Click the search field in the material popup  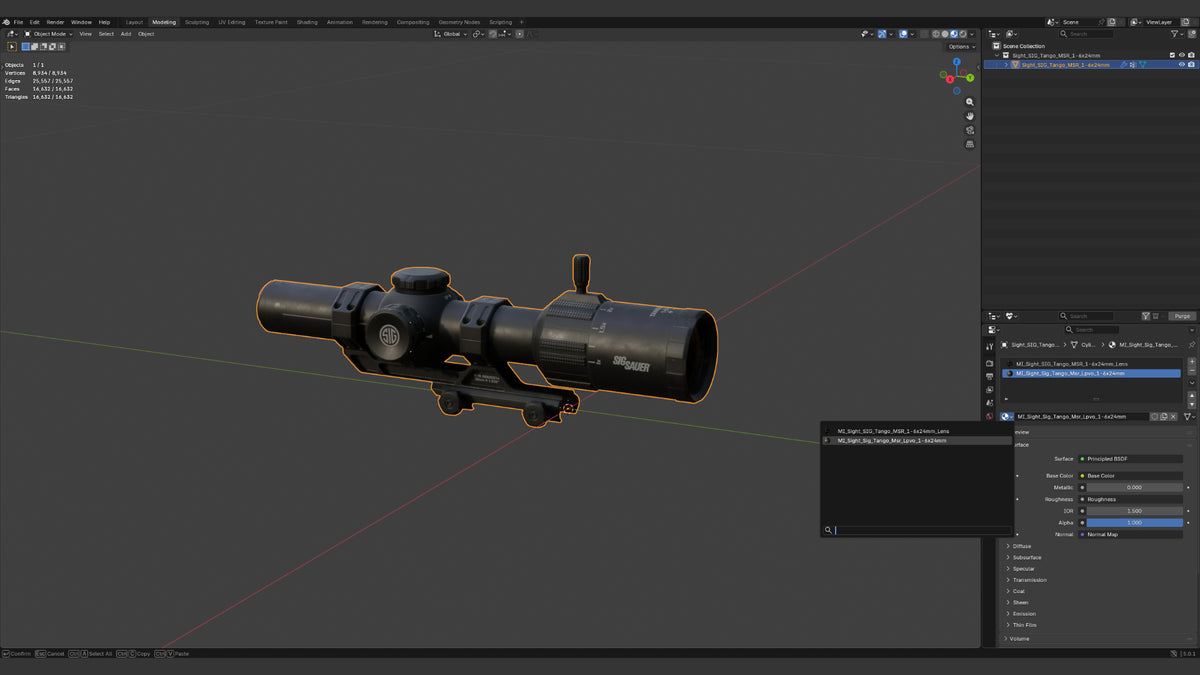[916, 530]
